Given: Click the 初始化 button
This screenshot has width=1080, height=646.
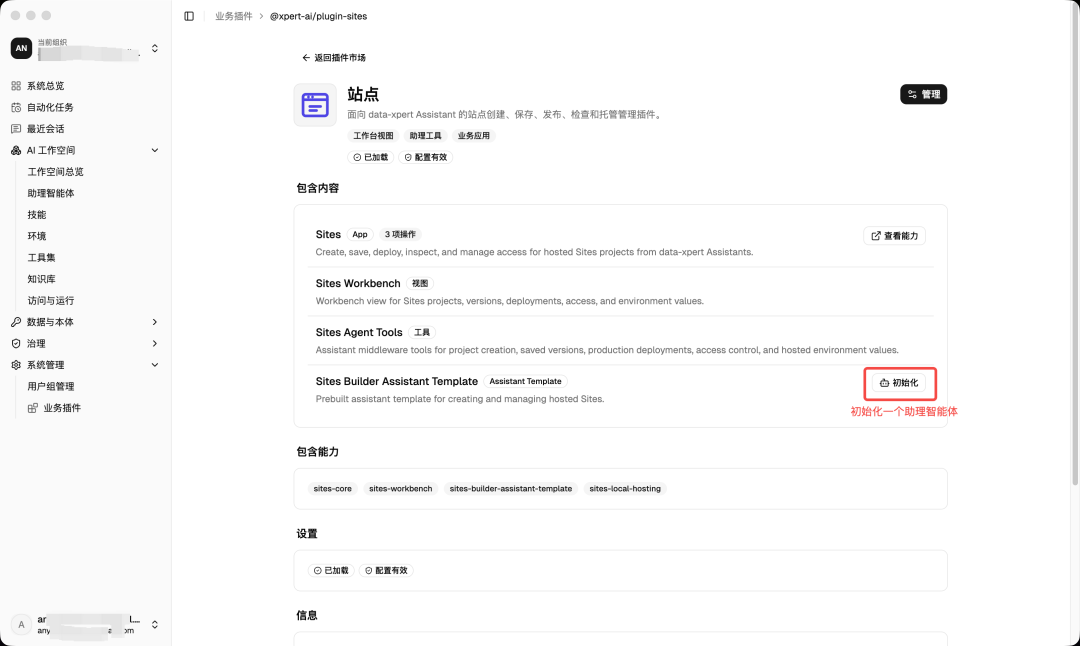Looking at the screenshot, I should click(899, 383).
